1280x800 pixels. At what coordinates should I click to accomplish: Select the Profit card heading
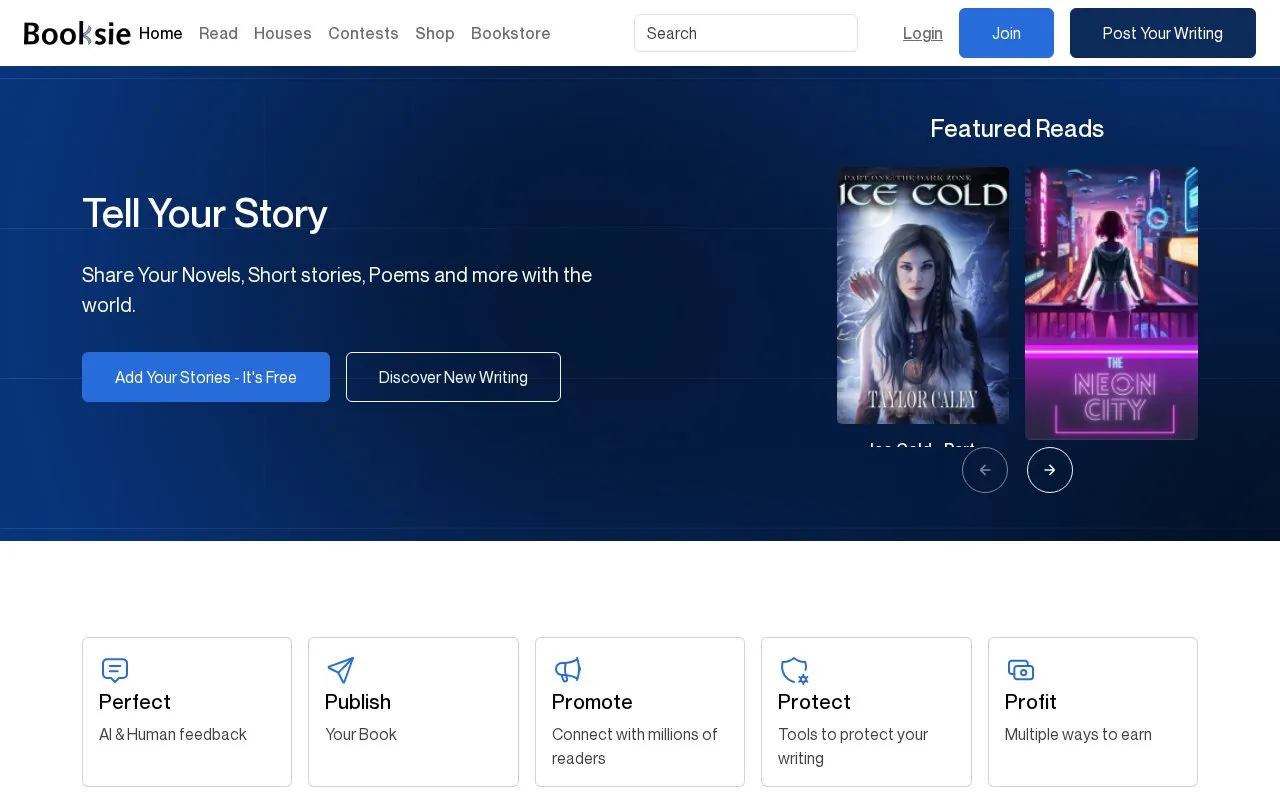coord(1031,702)
